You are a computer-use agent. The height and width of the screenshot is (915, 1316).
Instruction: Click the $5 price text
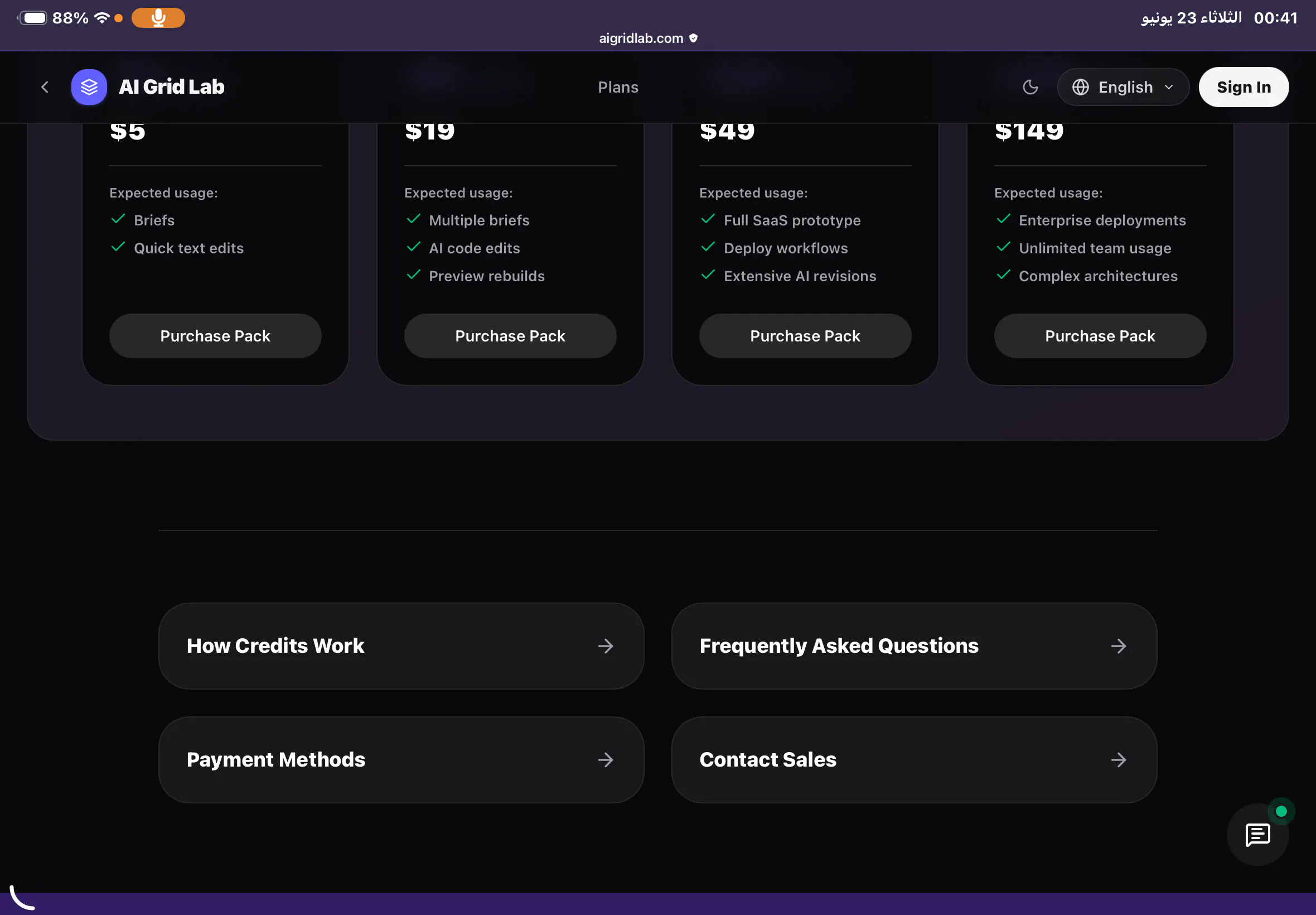pyautogui.click(x=127, y=132)
